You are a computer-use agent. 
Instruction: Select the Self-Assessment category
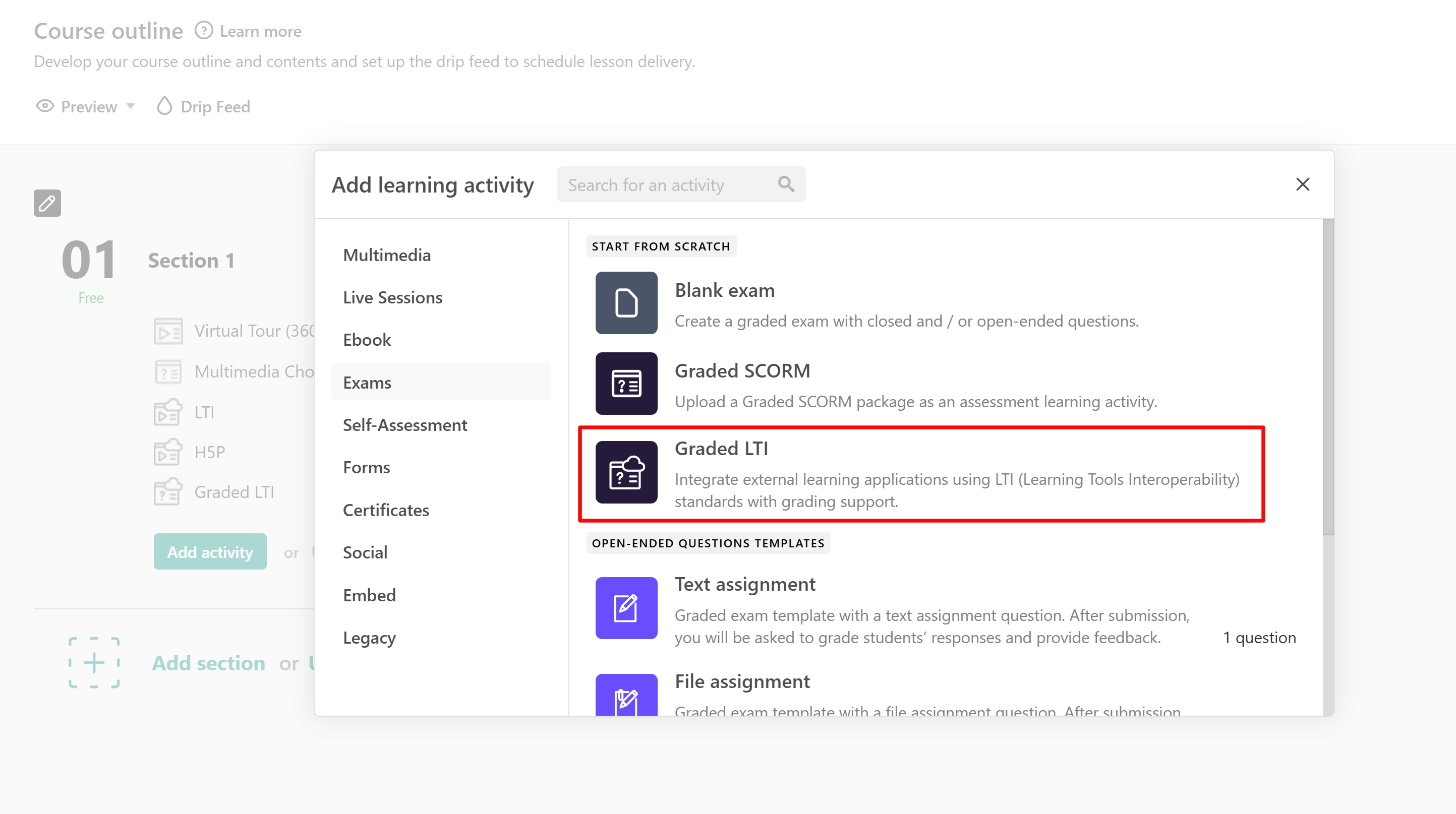404,425
